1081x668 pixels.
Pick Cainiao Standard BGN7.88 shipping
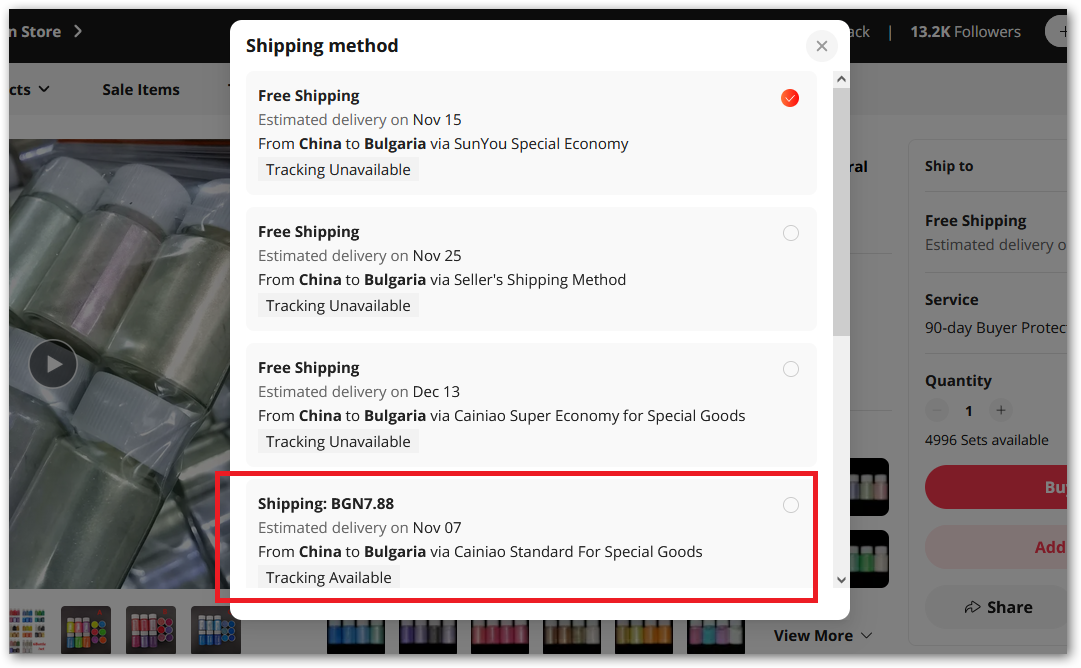pyautogui.click(x=790, y=505)
